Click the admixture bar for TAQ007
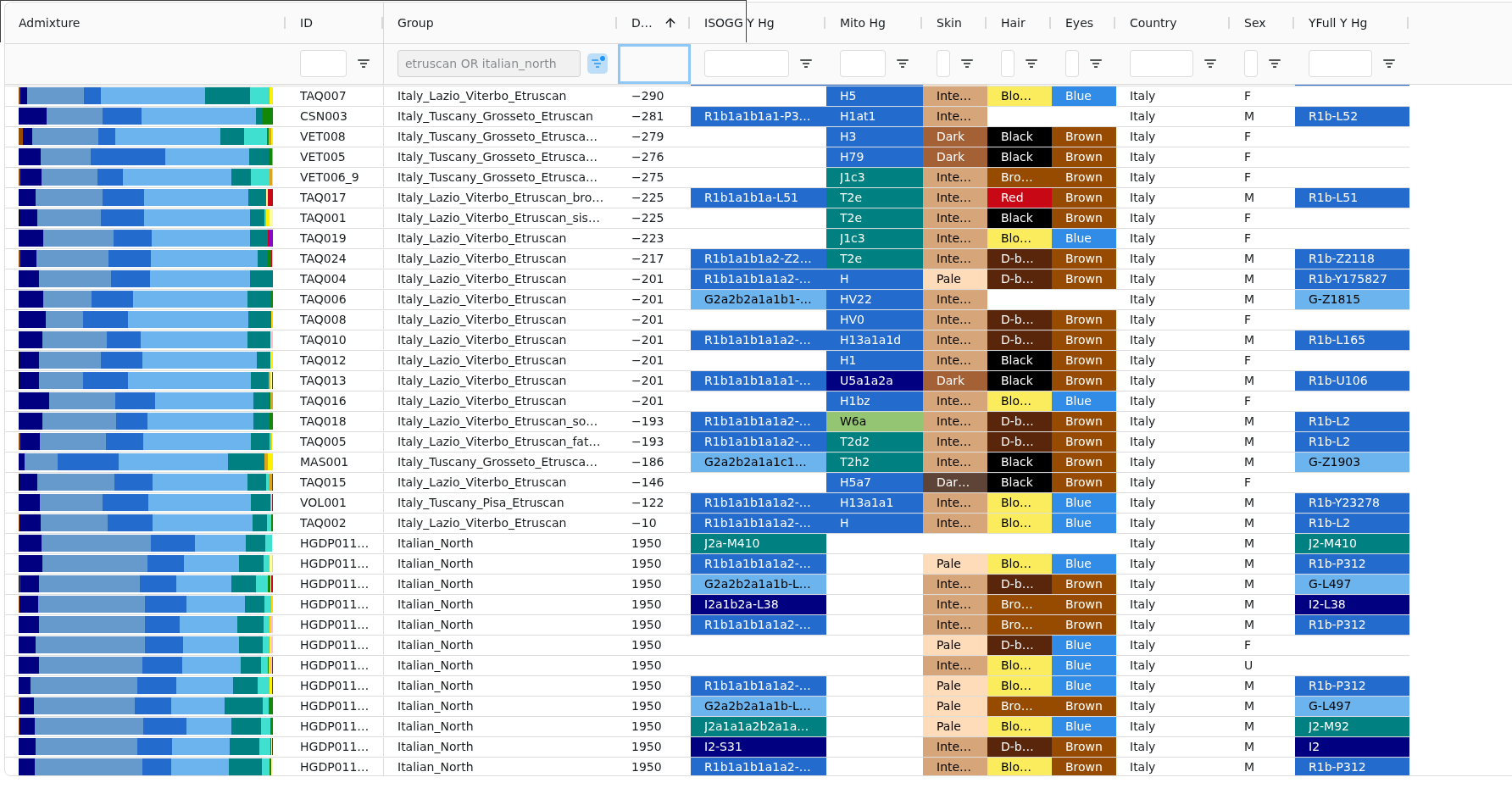The width and height of the screenshot is (1512, 794). 146,96
